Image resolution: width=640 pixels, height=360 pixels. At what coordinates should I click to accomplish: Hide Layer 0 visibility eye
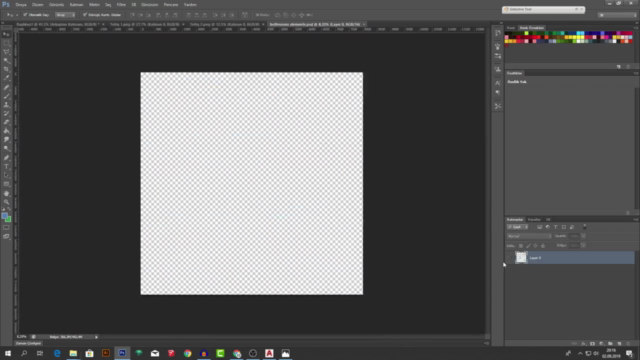510,258
